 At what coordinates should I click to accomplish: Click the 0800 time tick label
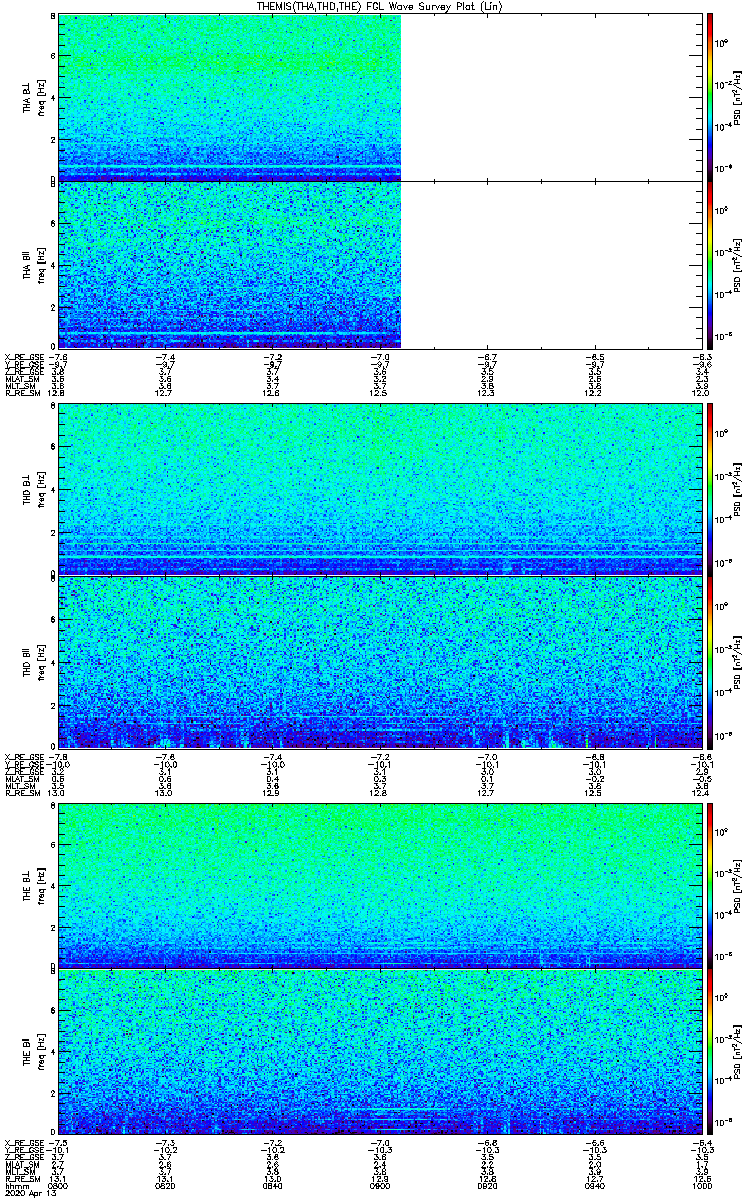pos(58,1186)
